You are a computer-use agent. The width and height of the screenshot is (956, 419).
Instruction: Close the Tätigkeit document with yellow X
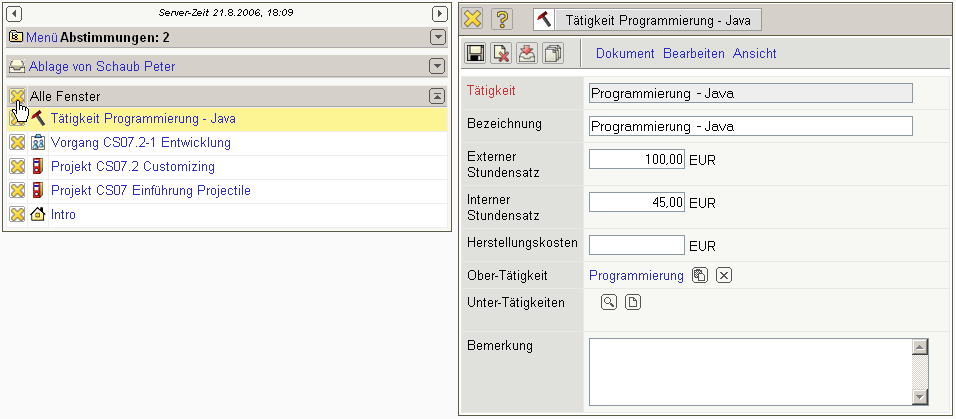(473, 19)
